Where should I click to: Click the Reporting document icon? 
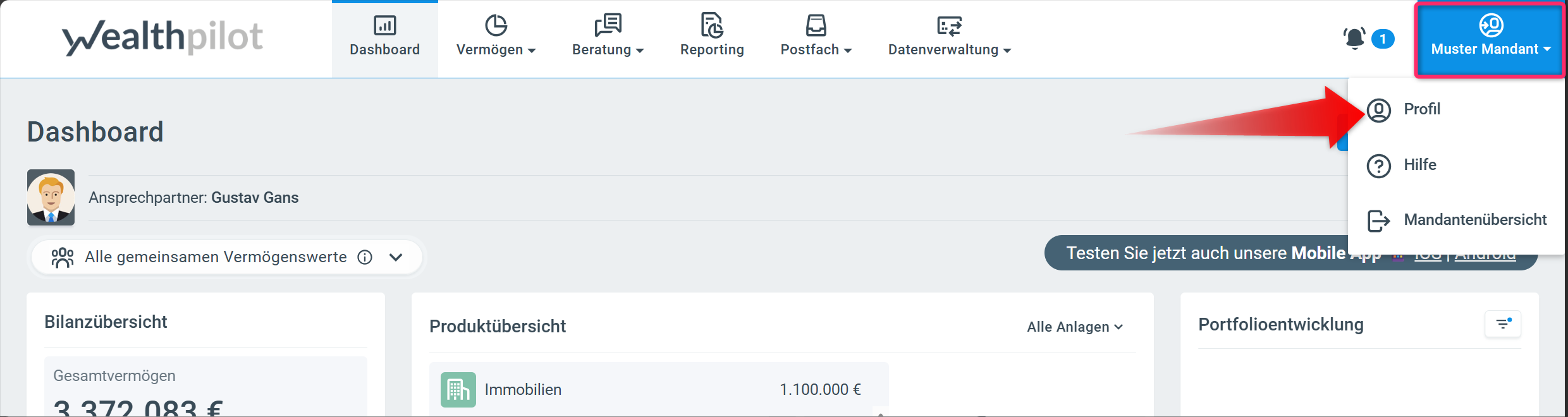tap(712, 26)
